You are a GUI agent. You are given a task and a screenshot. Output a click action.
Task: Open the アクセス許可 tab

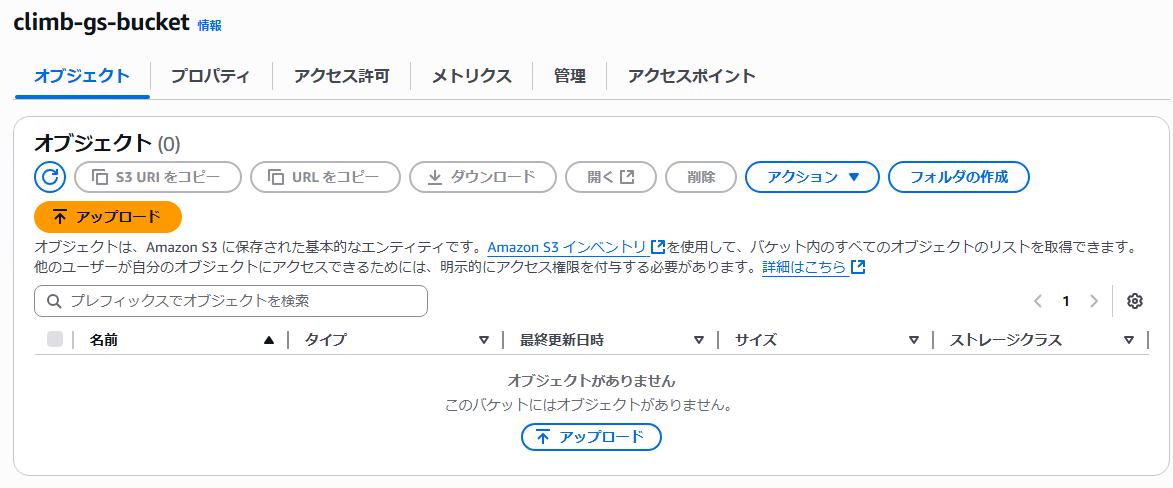tap(341, 76)
